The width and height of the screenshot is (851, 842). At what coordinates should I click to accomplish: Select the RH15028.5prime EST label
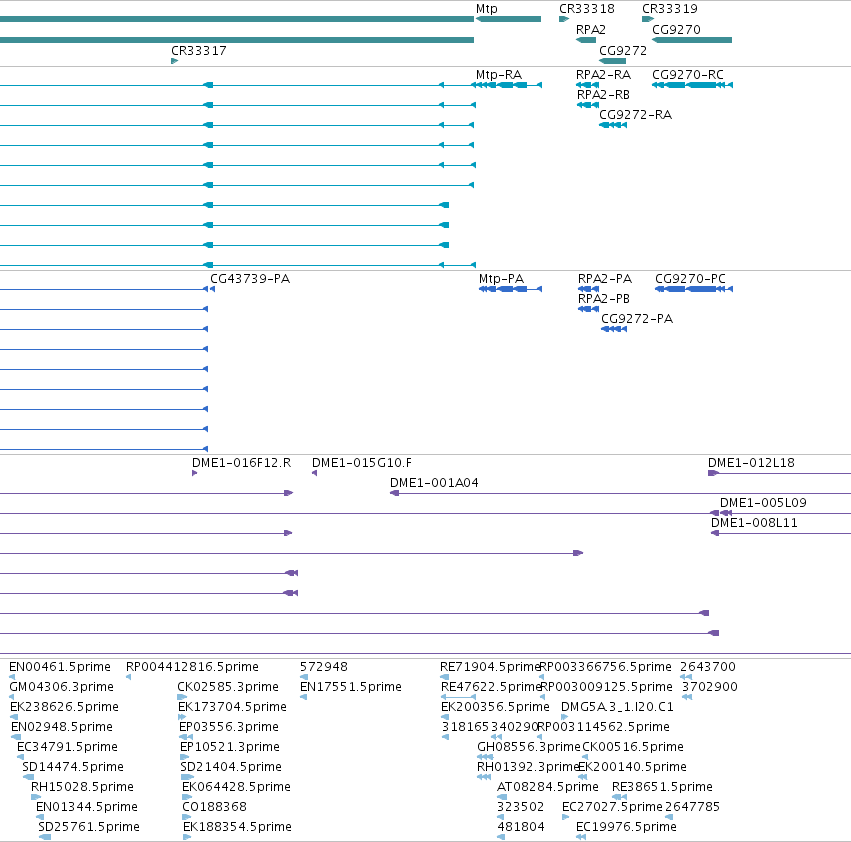[x=82, y=787]
